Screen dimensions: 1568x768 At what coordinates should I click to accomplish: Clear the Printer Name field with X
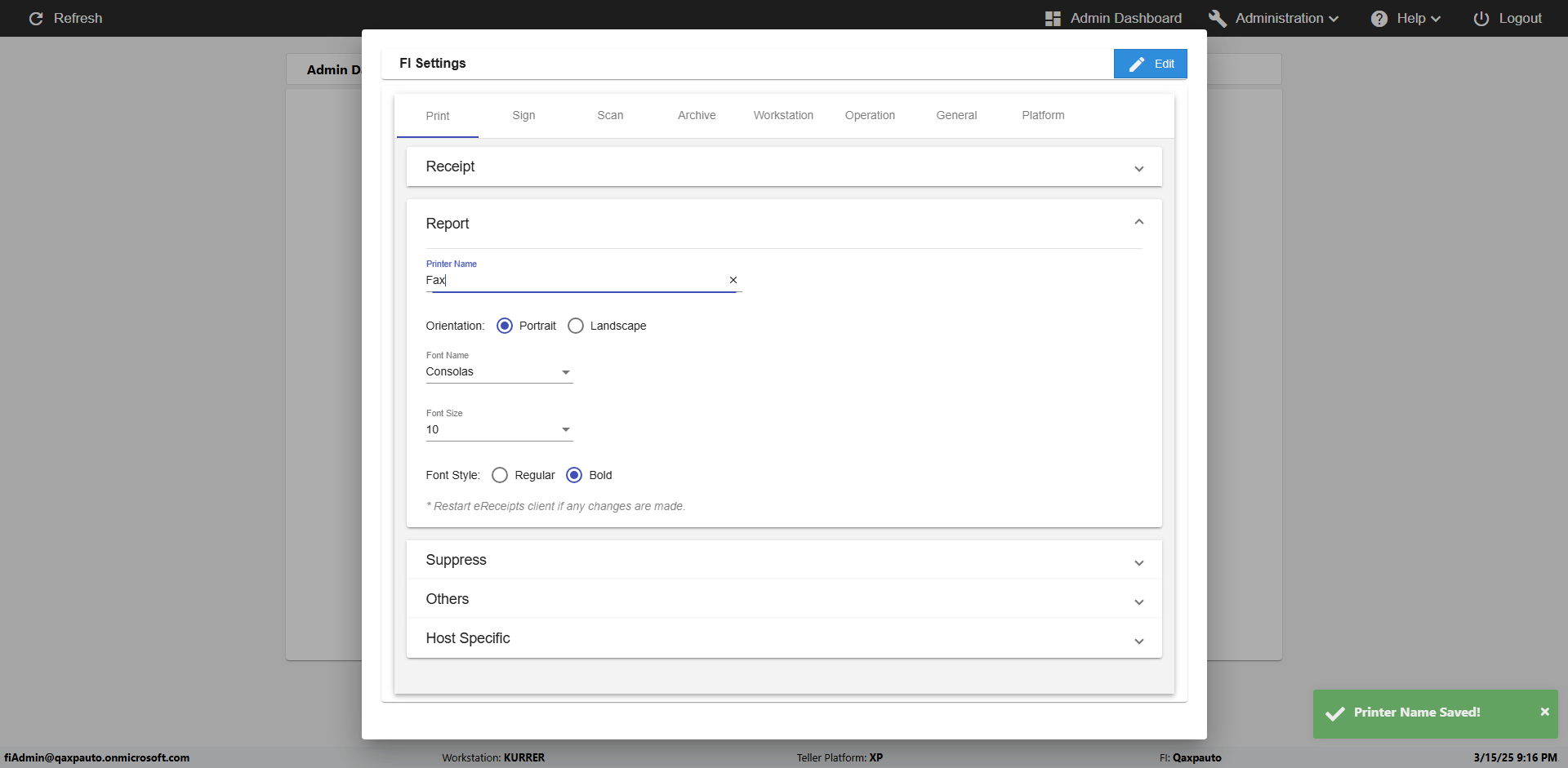click(x=733, y=280)
